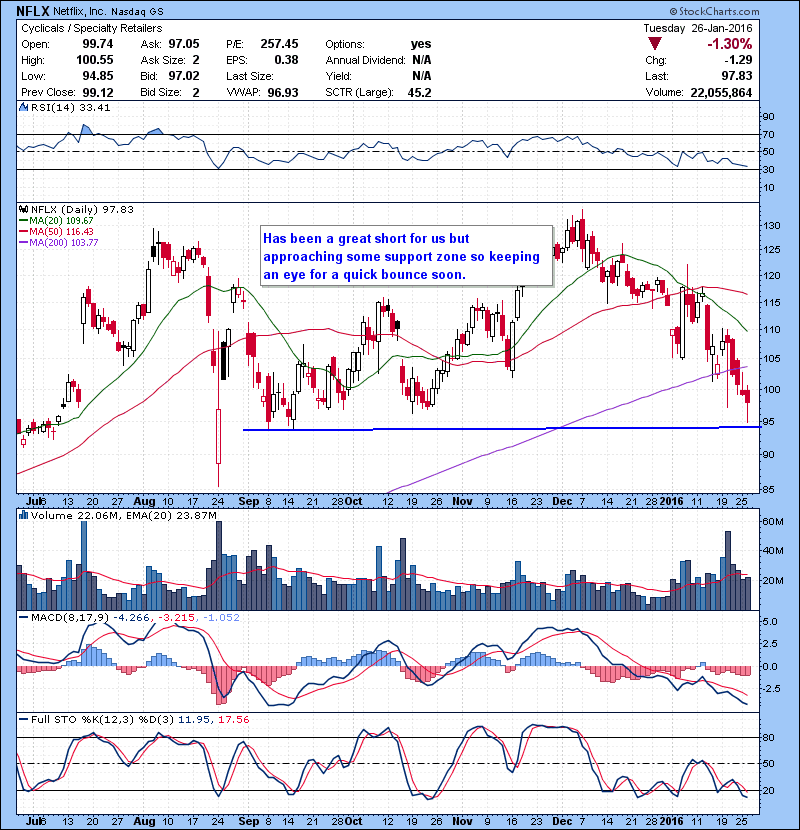This screenshot has height=830, width=800.
Task: Click the Annual Dividend N/A value
Action: [421, 60]
